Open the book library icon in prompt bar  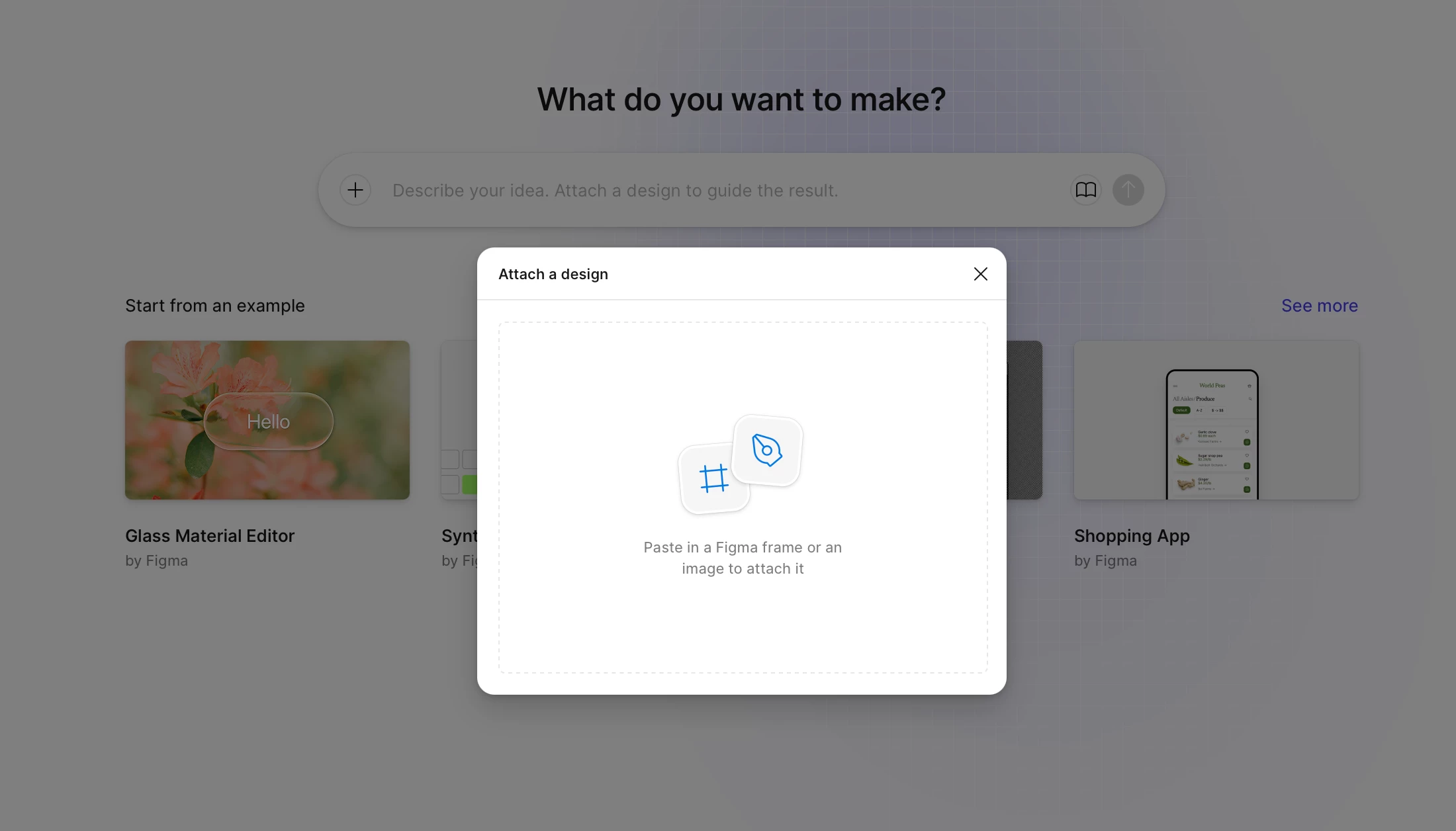1085,191
